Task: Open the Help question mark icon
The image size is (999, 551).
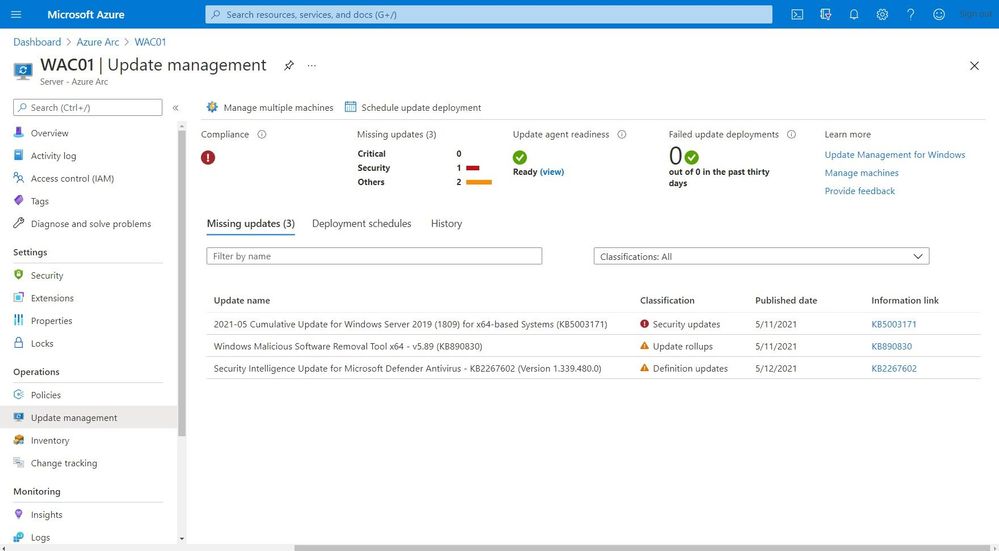Action: point(910,14)
